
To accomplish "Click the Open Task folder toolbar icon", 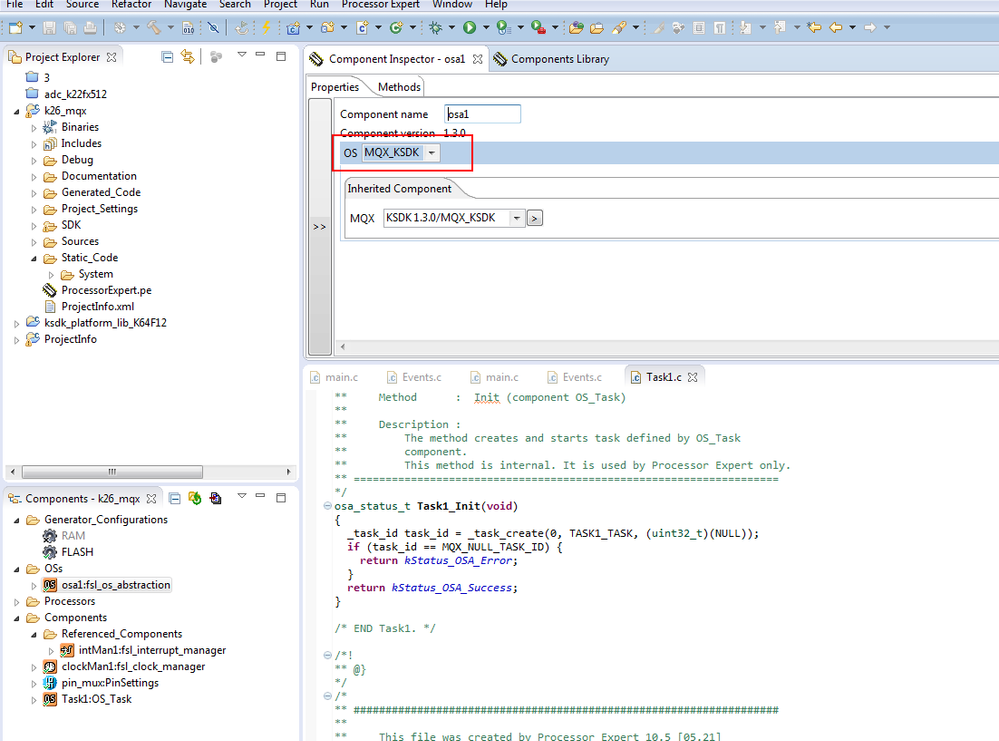I will (x=577, y=27).
